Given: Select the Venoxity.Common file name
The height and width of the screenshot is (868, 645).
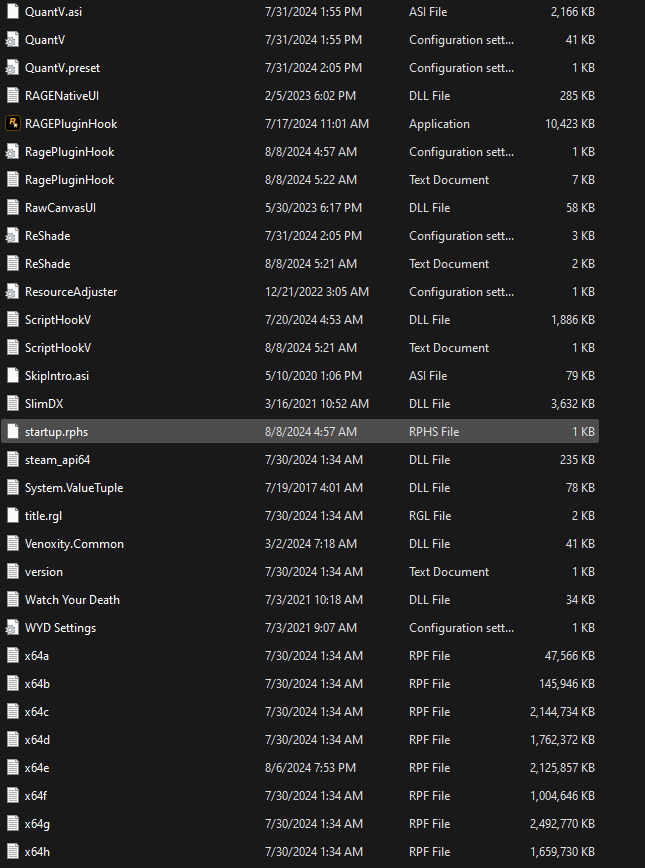Looking at the screenshot, I should [74, 544].
